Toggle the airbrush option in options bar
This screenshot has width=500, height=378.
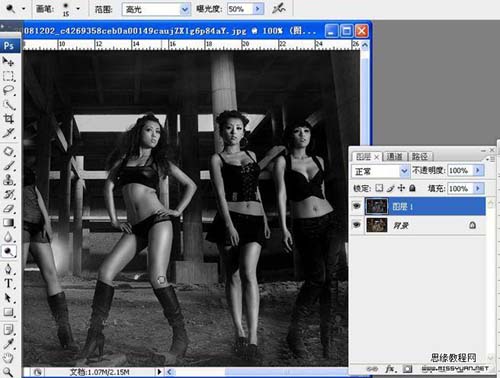(x=278, y=9)
